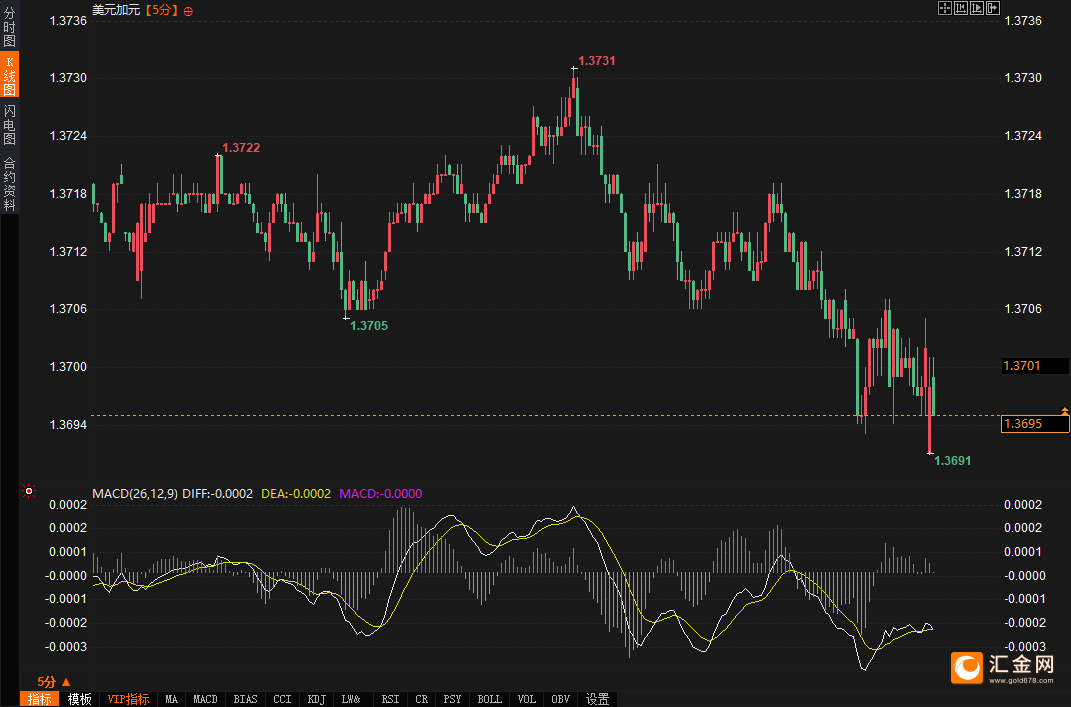Click the exit-arrow panel icon at top right

[x=993, y=8]
